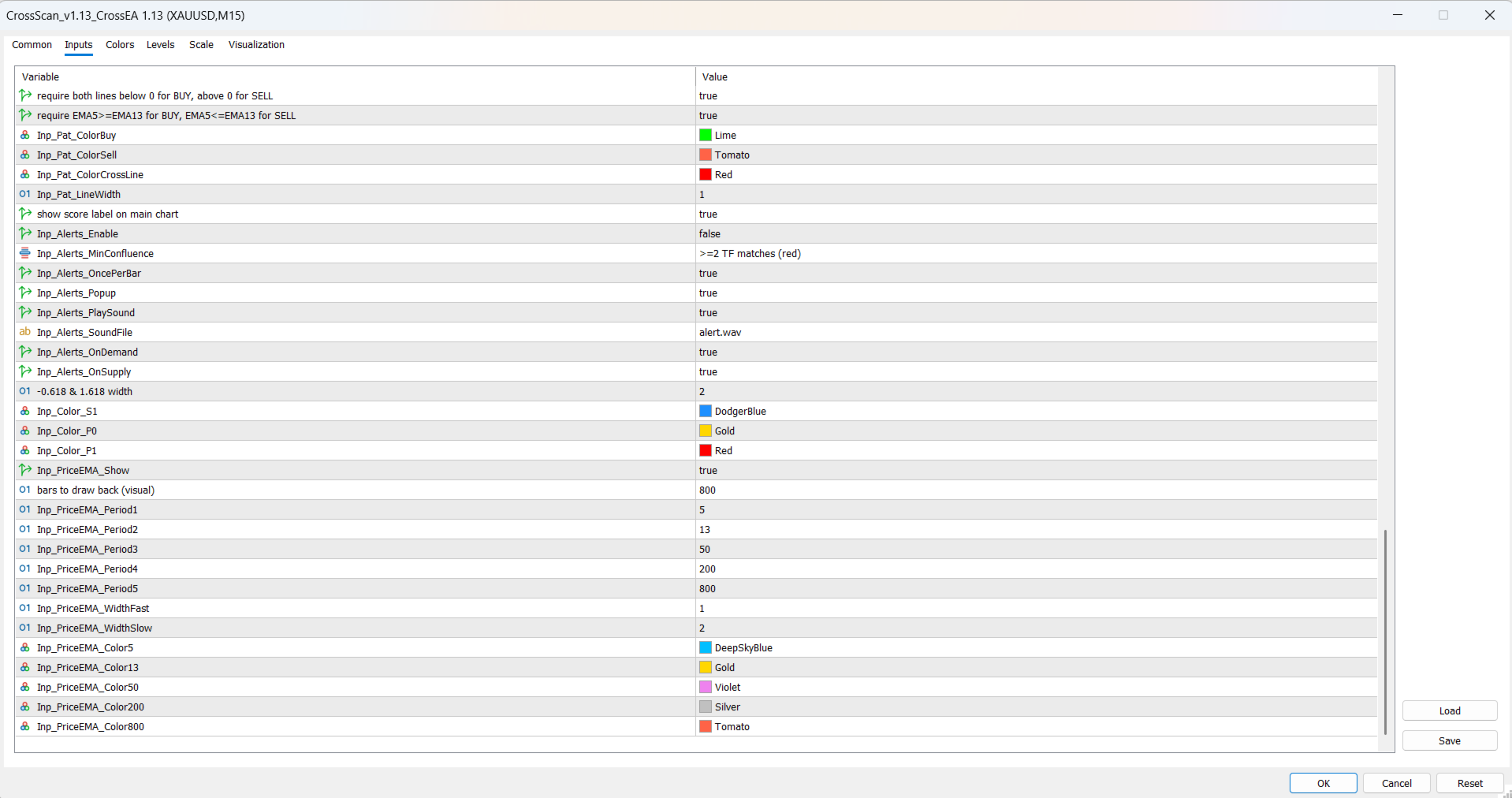This screenshot has width=1512, height=798.
Task: Click the boolean icon beside Inp_Alerts_Enable
Action: [x=25, y=233]
